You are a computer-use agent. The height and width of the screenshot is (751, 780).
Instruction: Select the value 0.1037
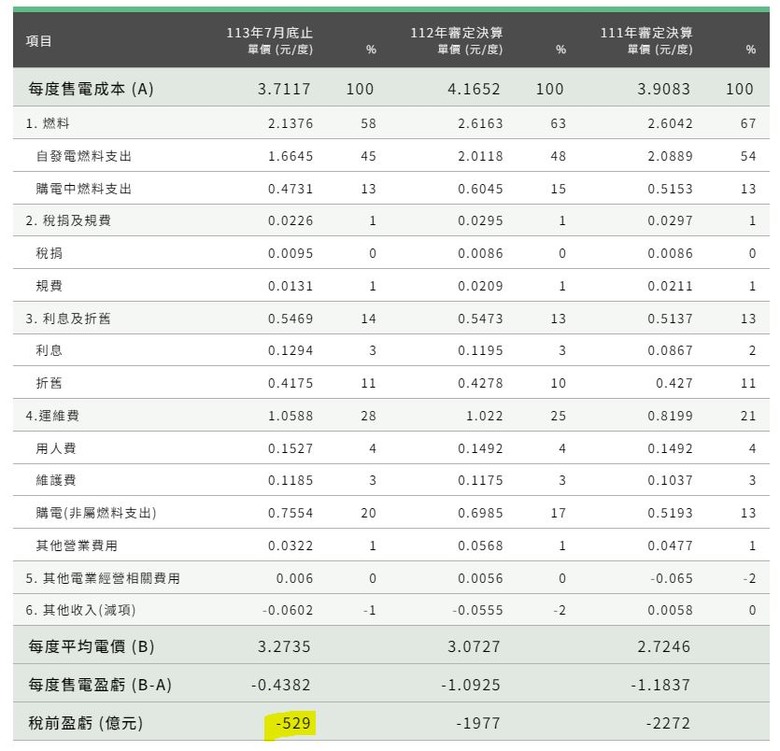point(670,480)
